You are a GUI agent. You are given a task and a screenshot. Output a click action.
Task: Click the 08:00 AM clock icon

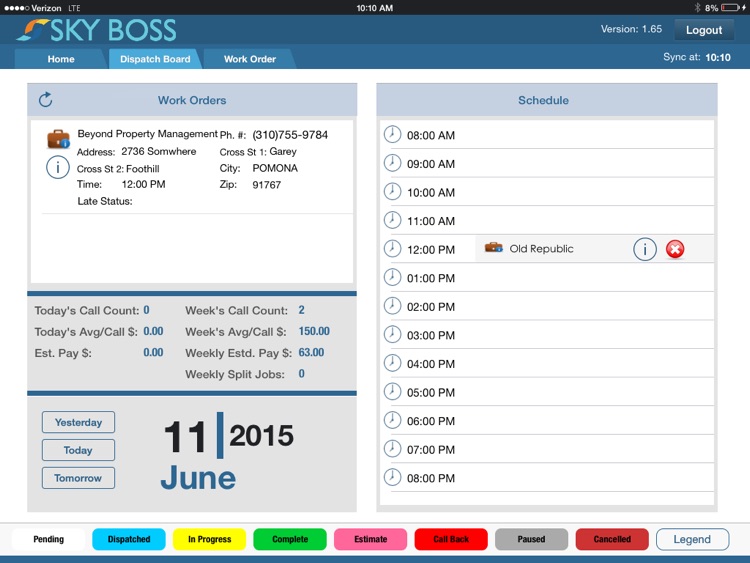tap(392, 134)
